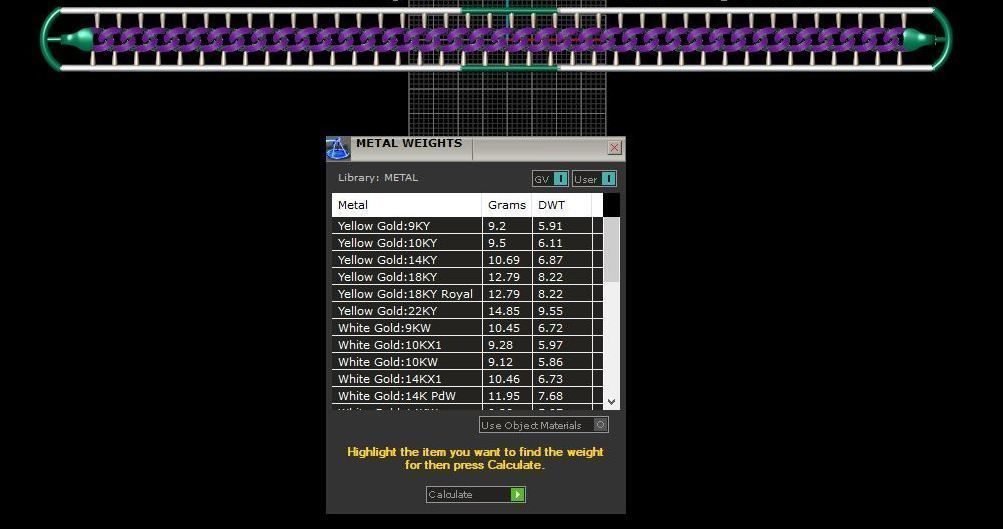
Task: Click the 10.69 grams value
Action: (x=504, y=260)
